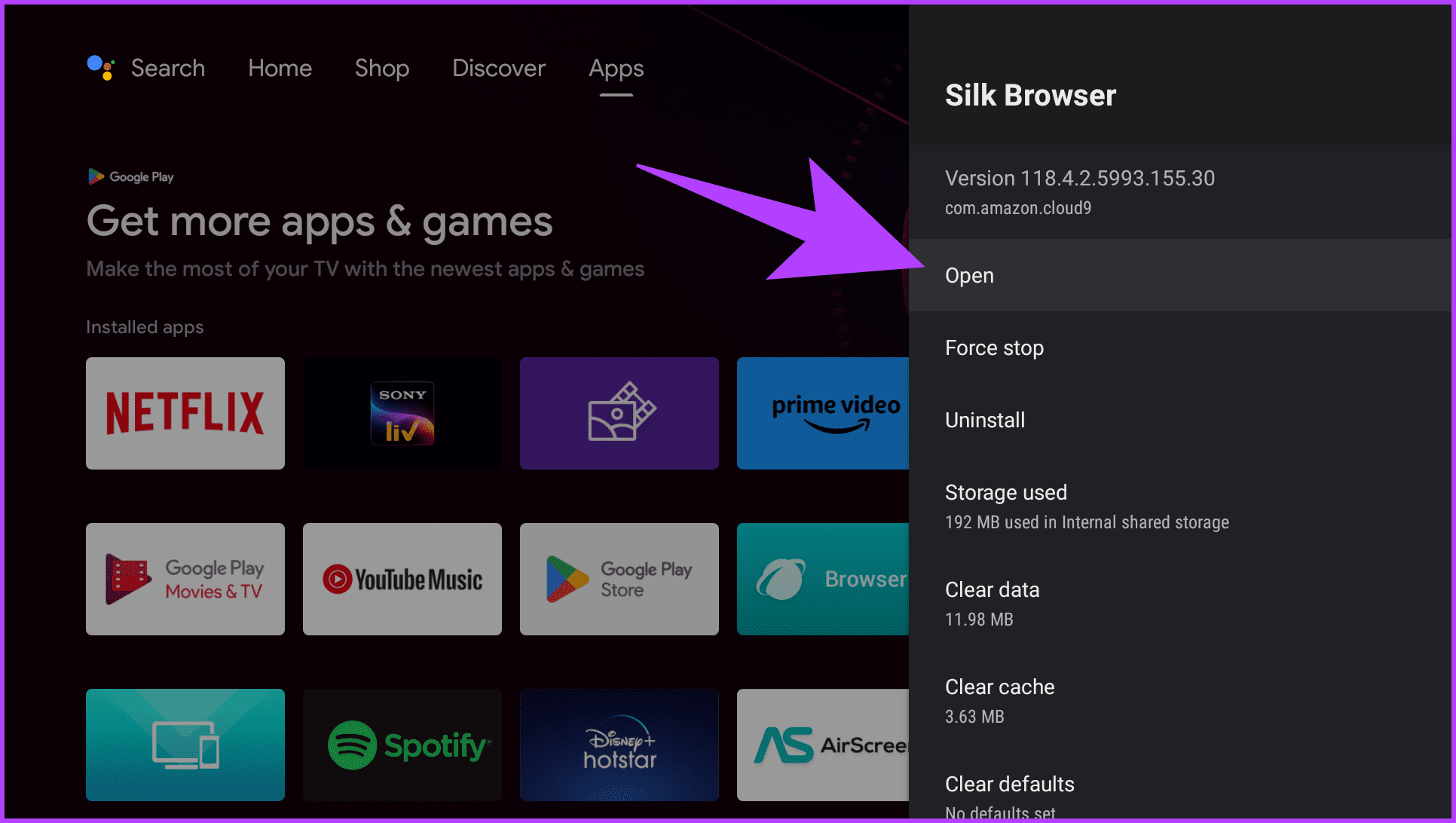Clear Silk Browser cache
This screenshot has height=823, width=1456.
(x=999, y=687)
